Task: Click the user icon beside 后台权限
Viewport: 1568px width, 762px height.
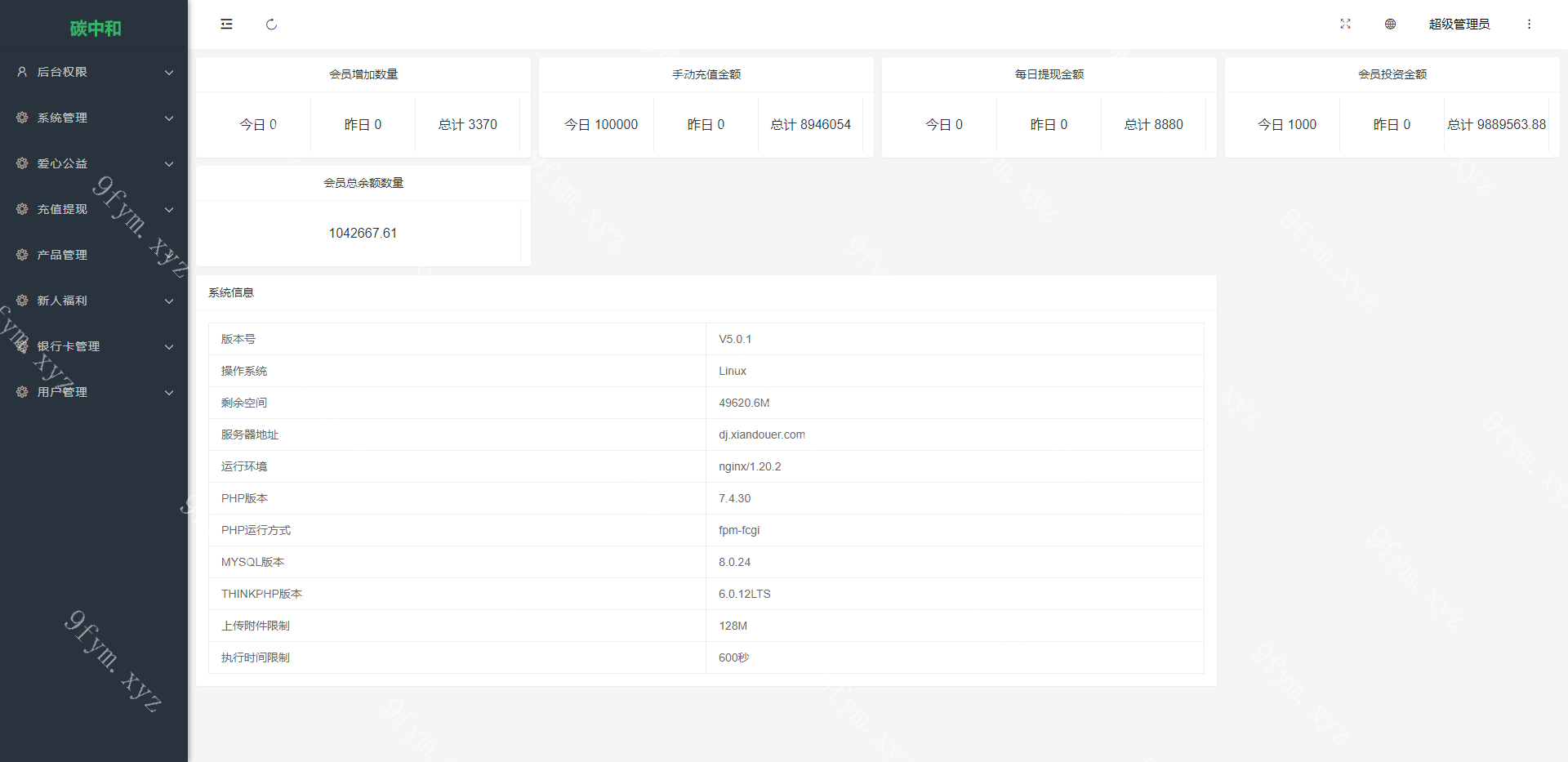Action: [22, 72]
